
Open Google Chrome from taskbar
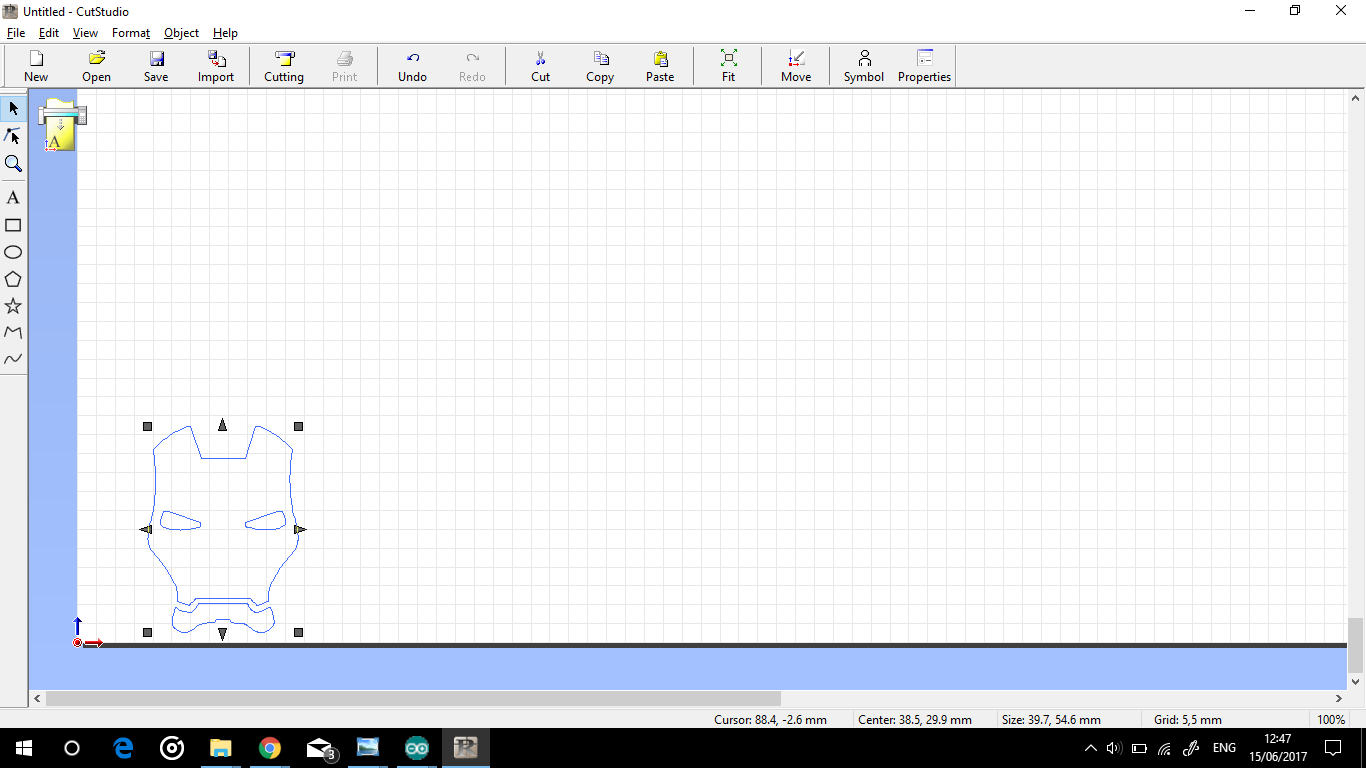click(269, 748)
